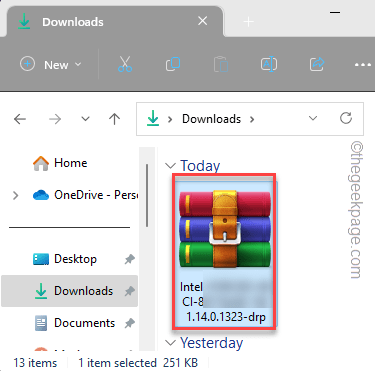Select the Intel WinRAR archive file
Image resolution: width=375 pixels, height=371 pixels.
[x=225, y=253]
